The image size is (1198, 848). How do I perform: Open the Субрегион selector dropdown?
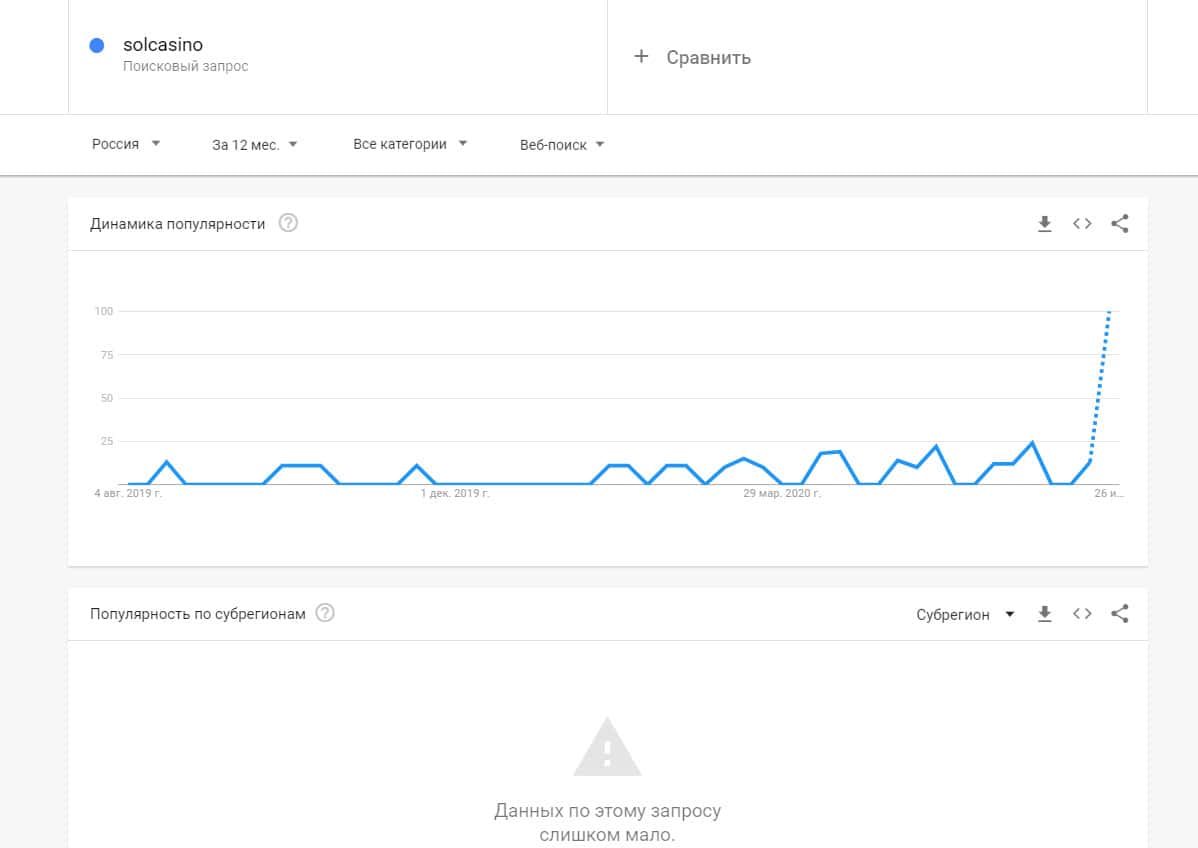tap(965, 614)
